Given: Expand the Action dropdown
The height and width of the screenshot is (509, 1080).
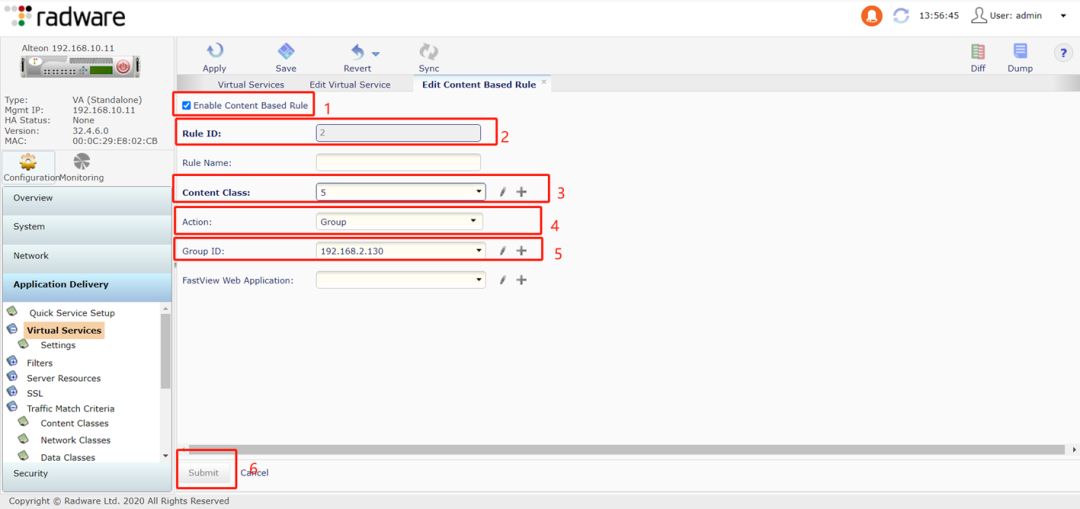Looking at the screenshot, I should [399, 222].
